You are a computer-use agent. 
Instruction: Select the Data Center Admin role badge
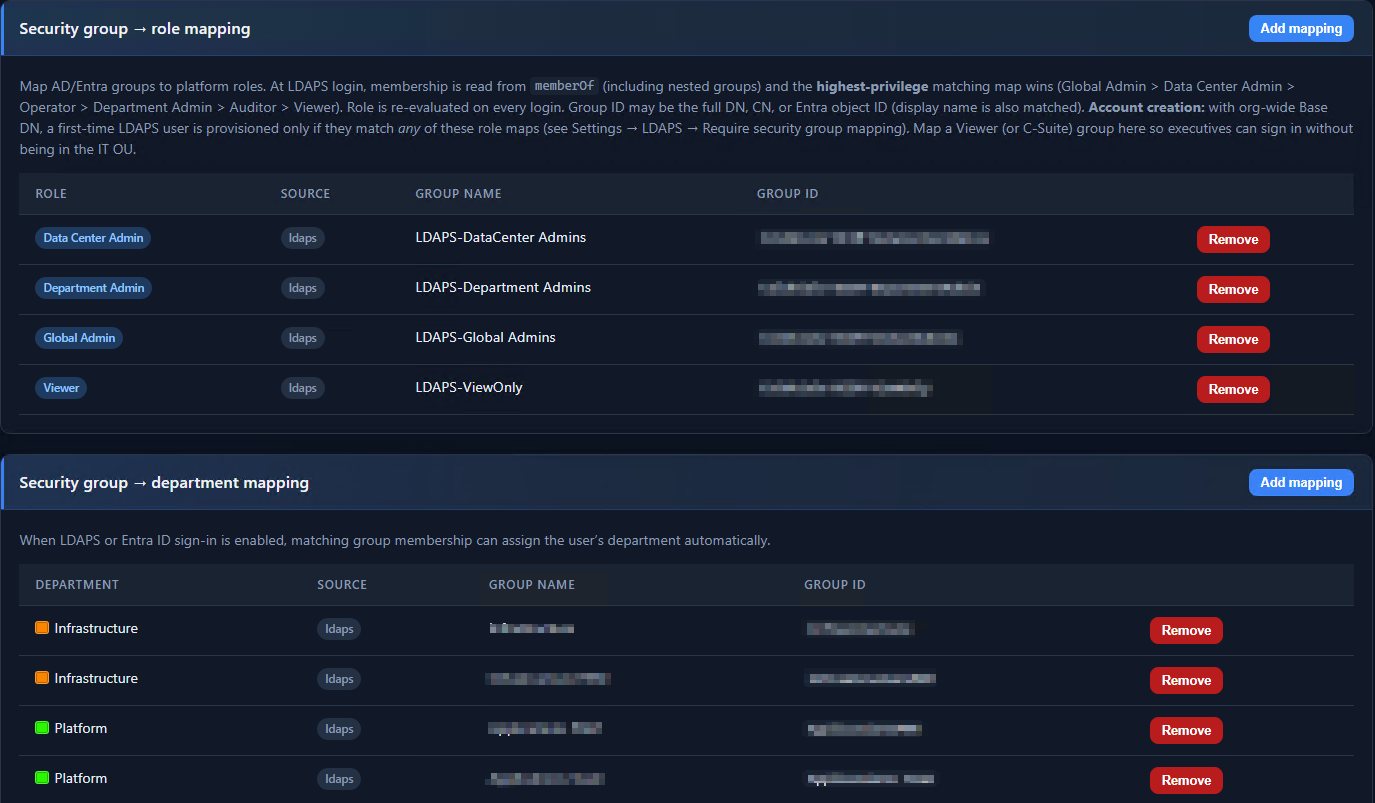pyautogui.click(x=94, y=238)
